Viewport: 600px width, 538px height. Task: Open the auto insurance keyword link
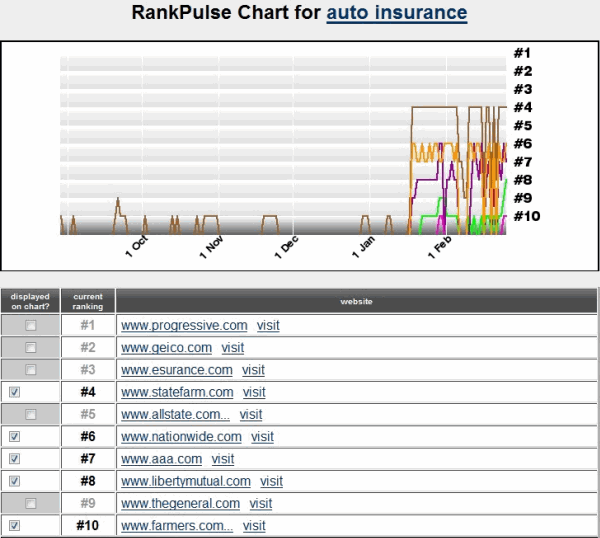[397, 13]
